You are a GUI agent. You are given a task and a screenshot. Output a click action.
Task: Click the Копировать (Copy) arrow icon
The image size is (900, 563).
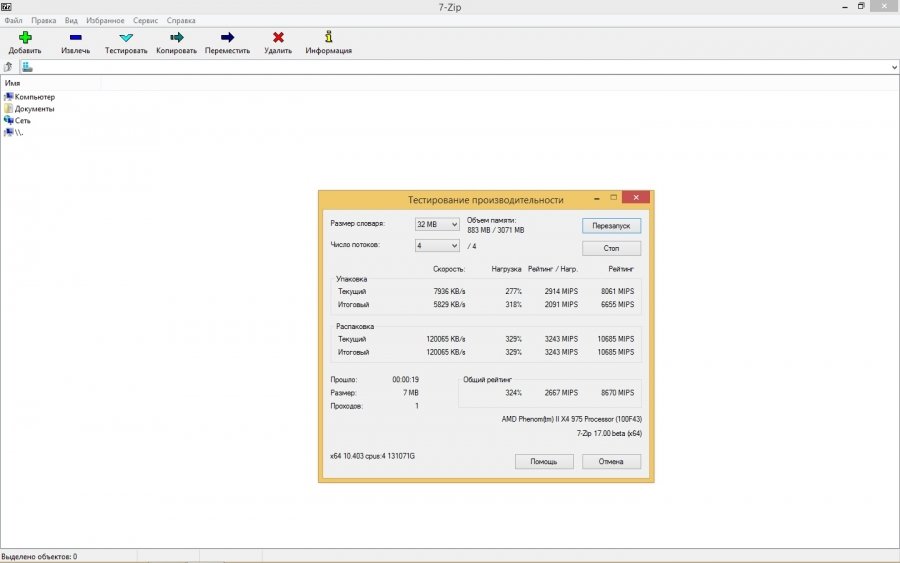click(x=176, y=37)
